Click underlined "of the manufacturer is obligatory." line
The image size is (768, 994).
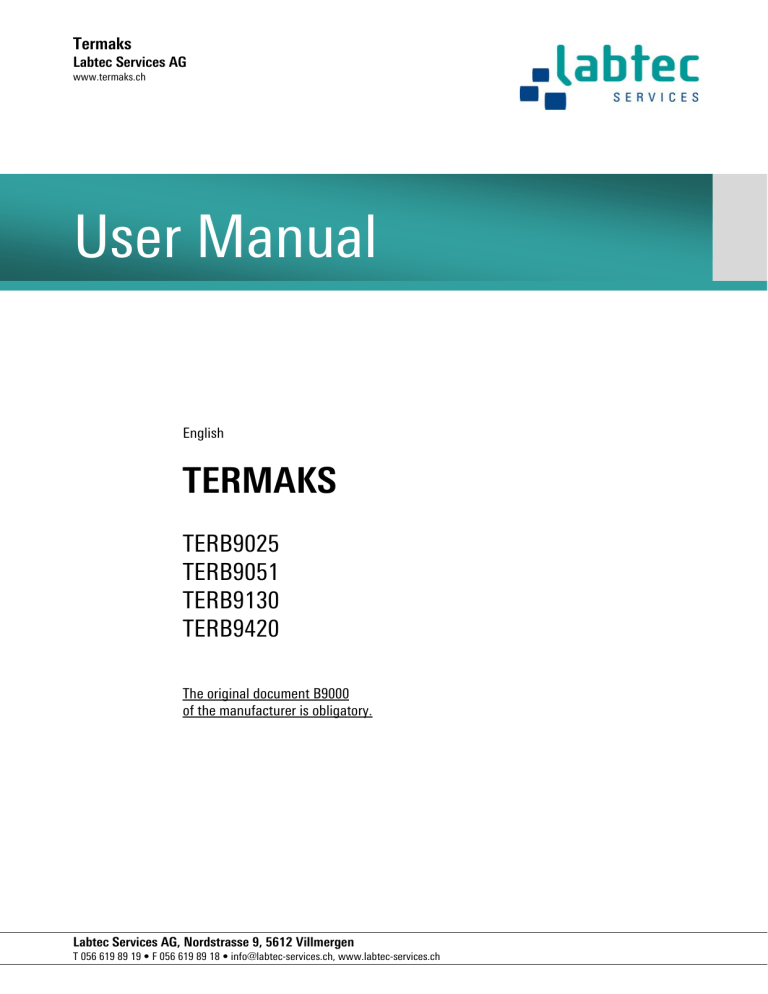click(277, 711)
